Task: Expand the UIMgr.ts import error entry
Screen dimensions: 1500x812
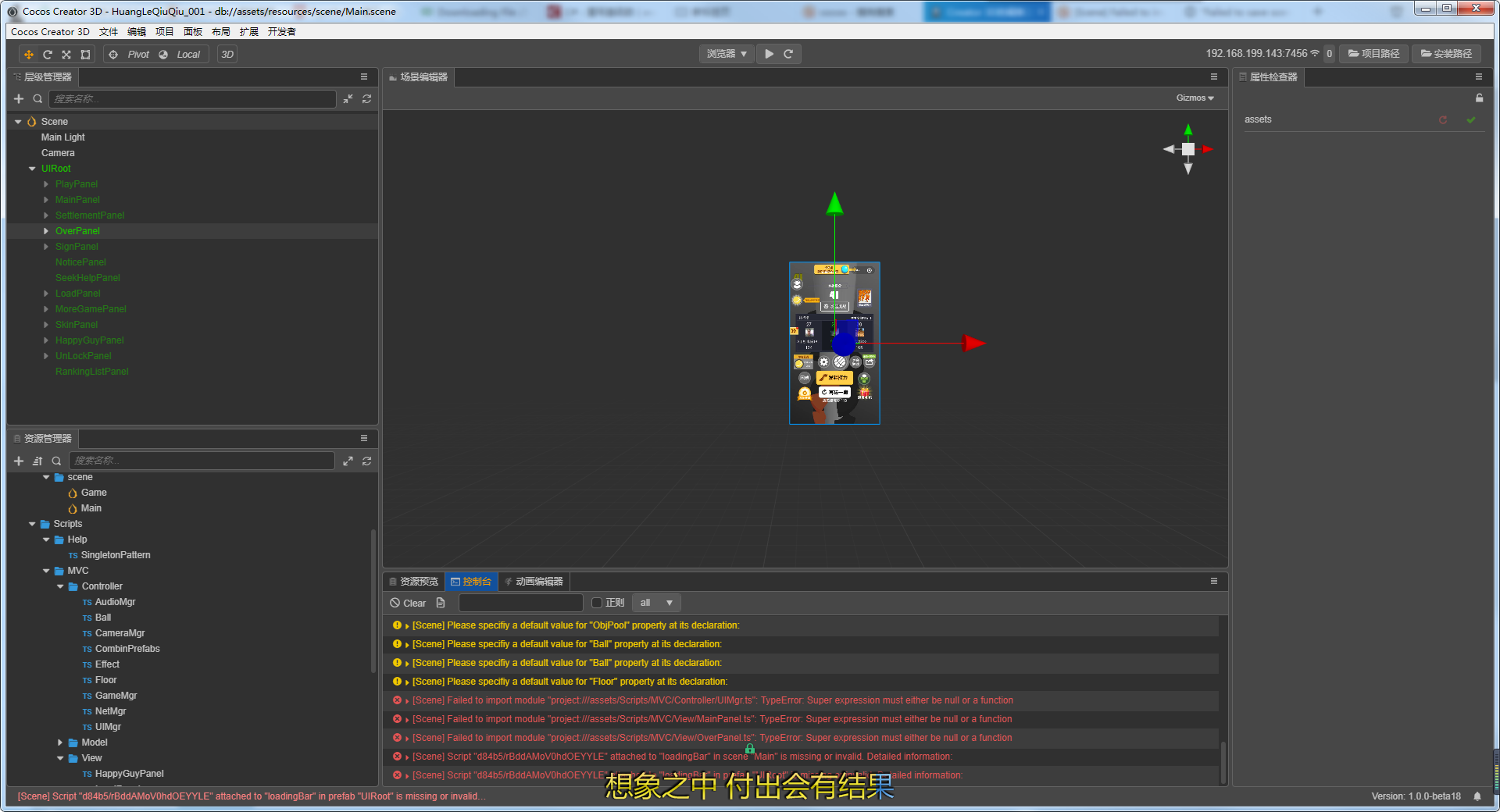Action: [x=407, y=700]
